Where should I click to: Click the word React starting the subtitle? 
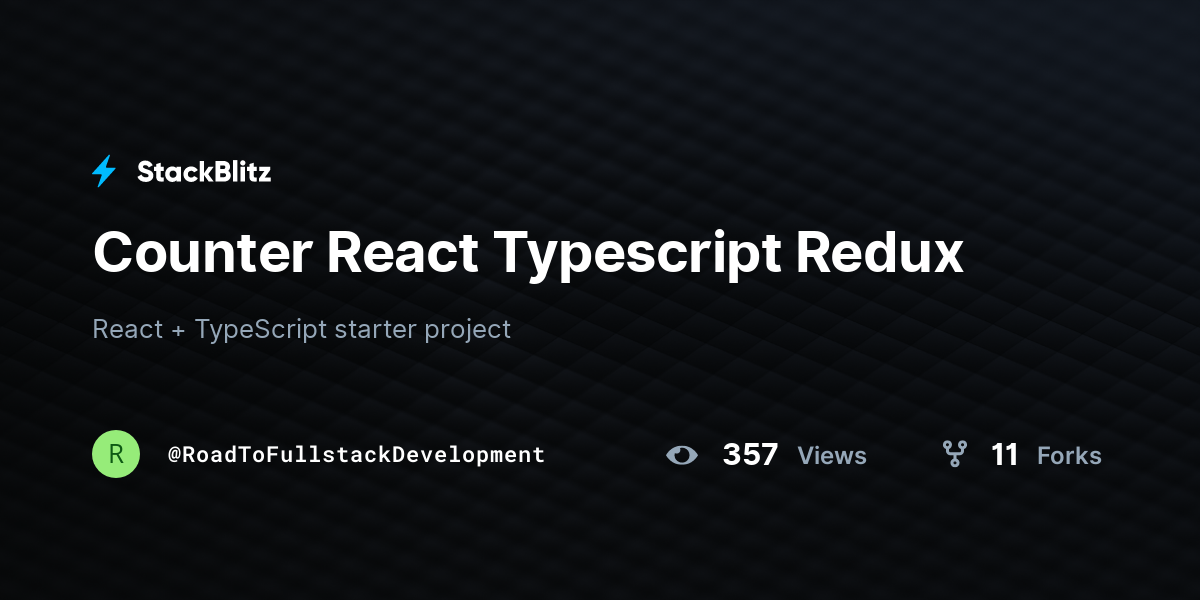tap(127, 329)
